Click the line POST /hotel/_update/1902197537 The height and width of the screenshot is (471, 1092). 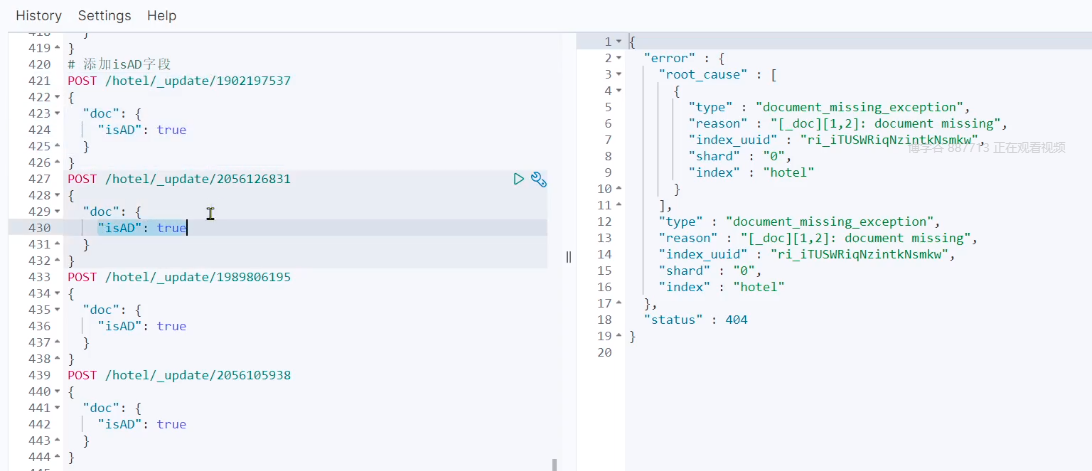click(179, 81)
